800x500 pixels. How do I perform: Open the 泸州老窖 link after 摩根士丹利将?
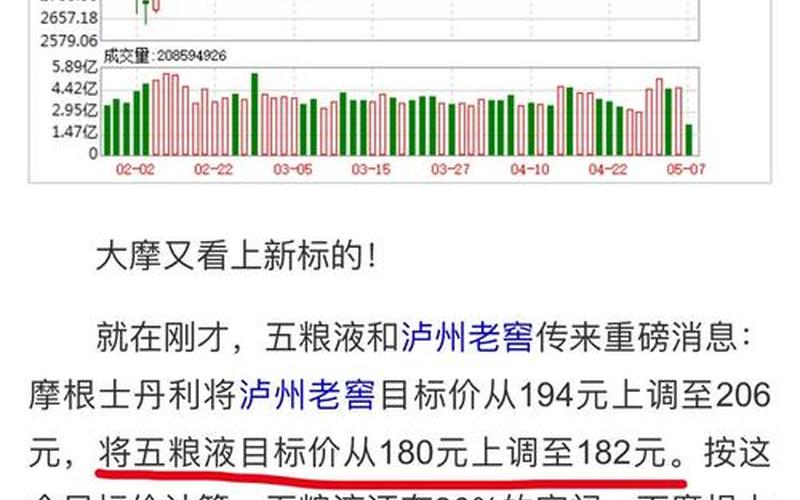click(x=307, y=395)
